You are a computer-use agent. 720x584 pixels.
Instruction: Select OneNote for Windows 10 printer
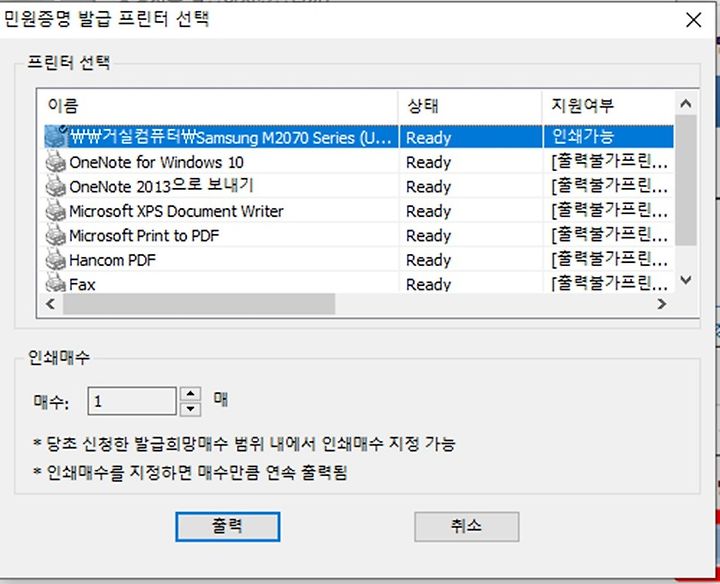click(156, 162)
